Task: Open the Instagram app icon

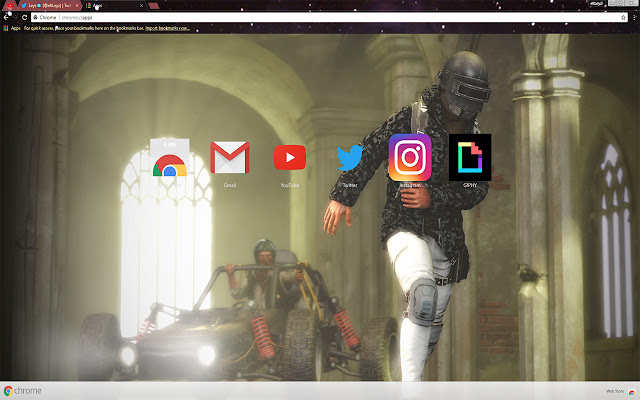Action: [410, 158]
